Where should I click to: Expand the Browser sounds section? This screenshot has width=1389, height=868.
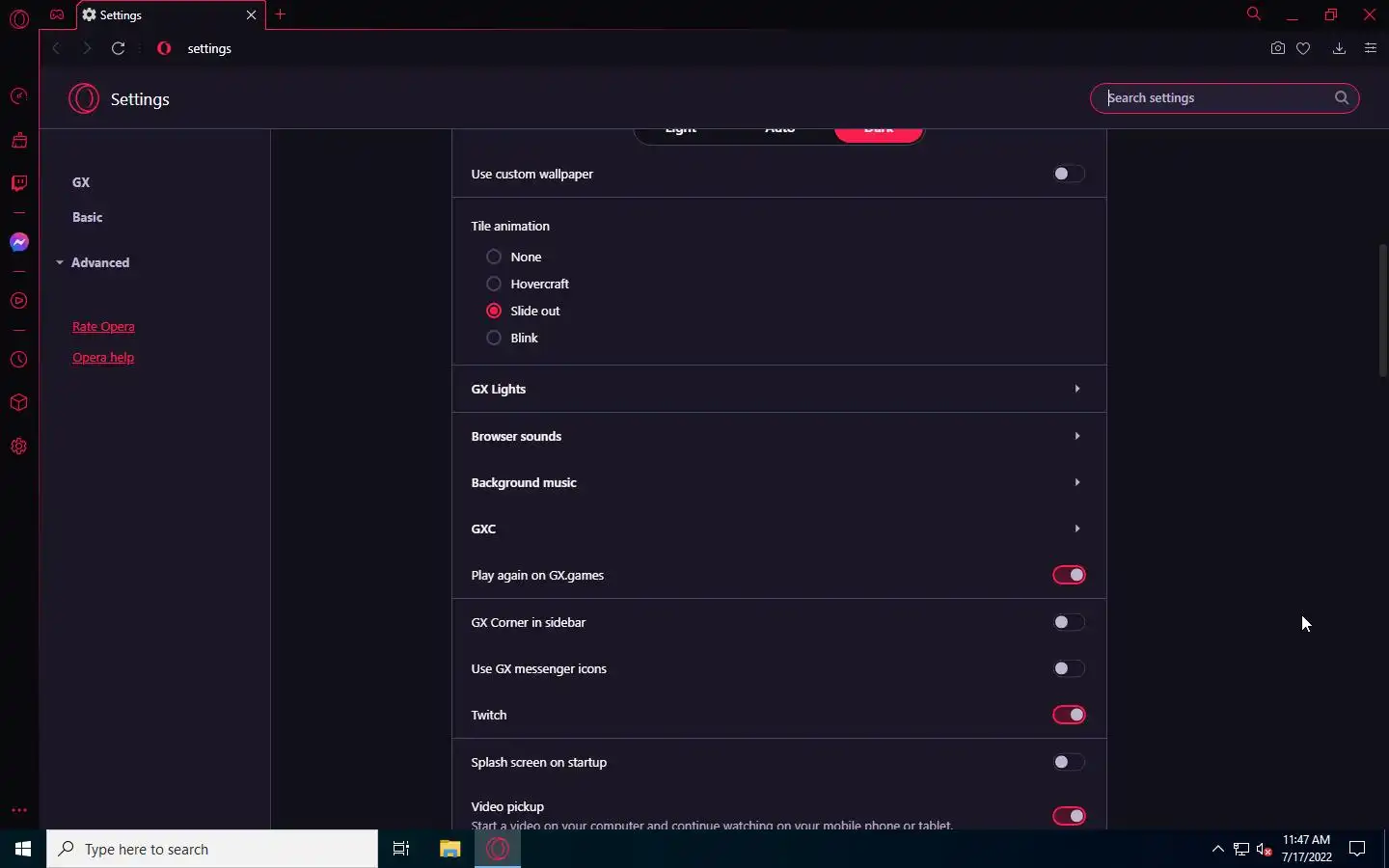pos(779,436)
